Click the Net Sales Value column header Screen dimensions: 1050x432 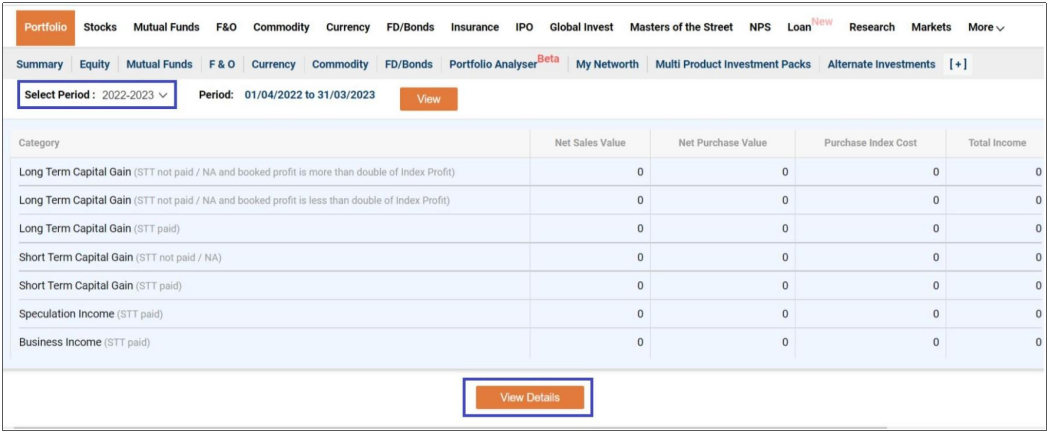click(590, 143)
